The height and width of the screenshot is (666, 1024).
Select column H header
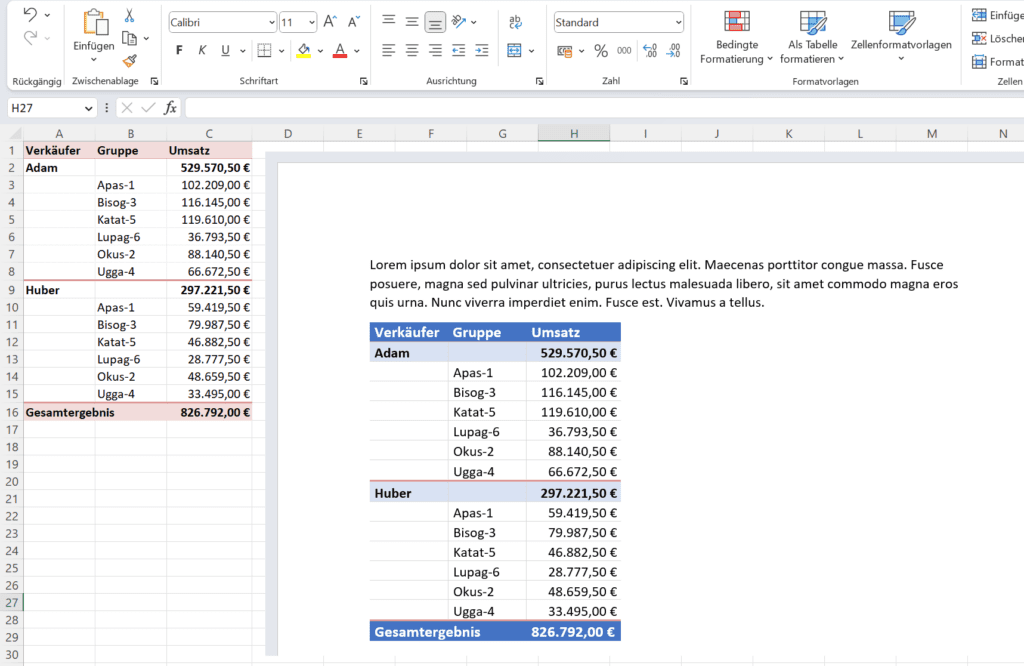tap(573, 134)
